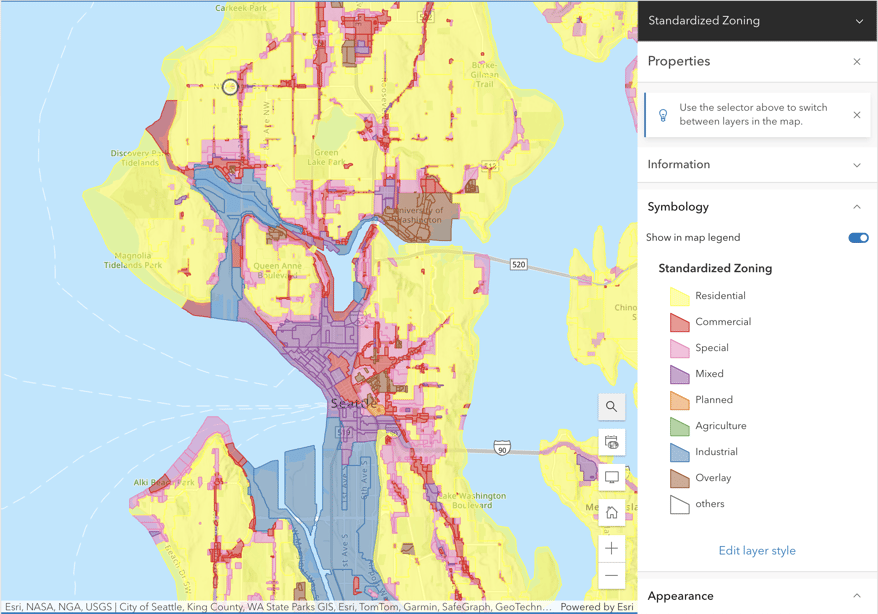
Task: Expand the Appearance section
Action: [x=856, y=596]
